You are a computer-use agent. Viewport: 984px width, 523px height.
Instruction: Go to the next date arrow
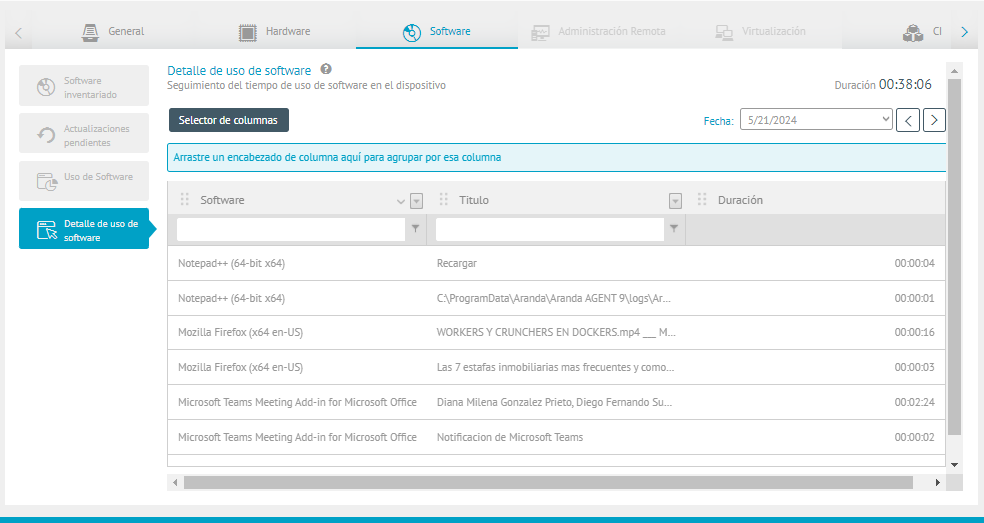[934, 120]
